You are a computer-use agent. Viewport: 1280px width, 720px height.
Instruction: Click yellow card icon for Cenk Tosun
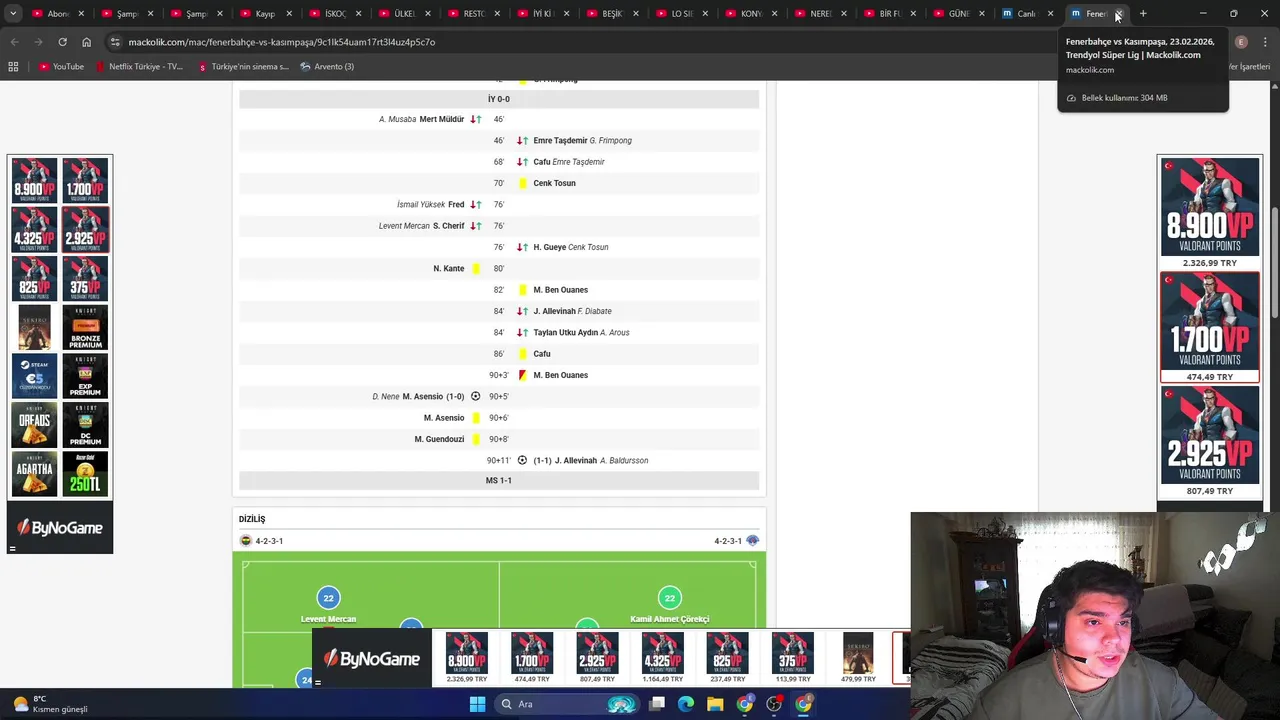[522, 183]
